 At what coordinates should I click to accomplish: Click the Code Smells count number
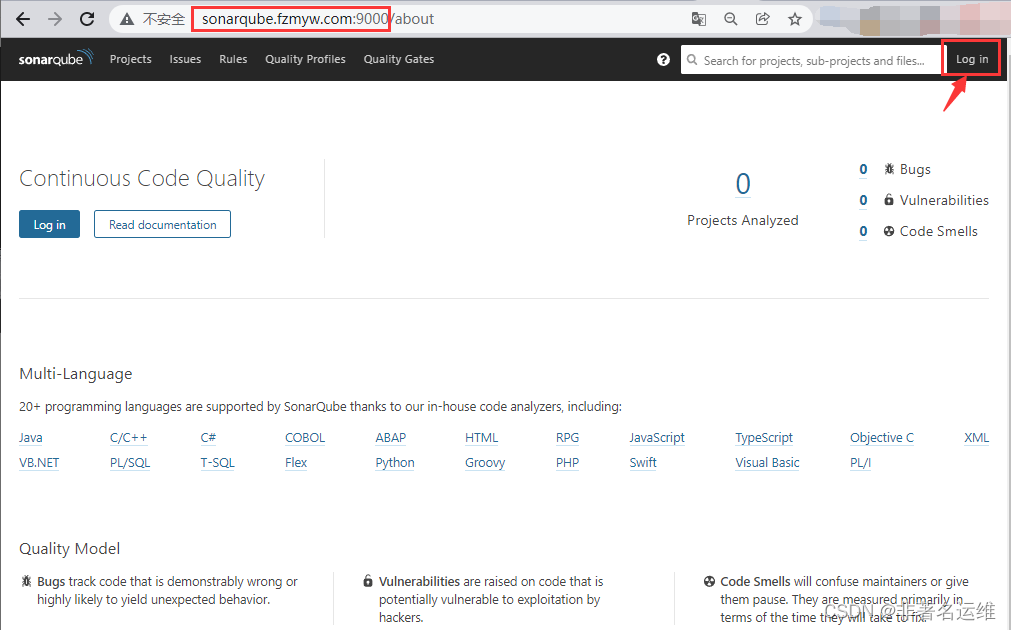coord(863,231)
